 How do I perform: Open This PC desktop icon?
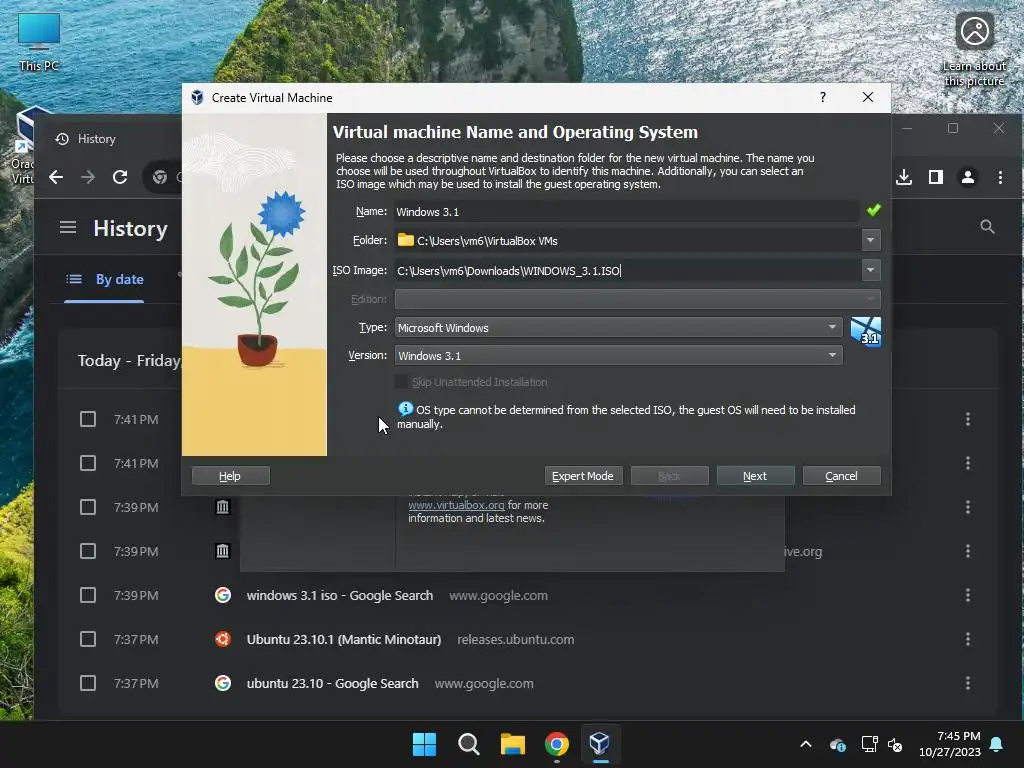(39, 42)
